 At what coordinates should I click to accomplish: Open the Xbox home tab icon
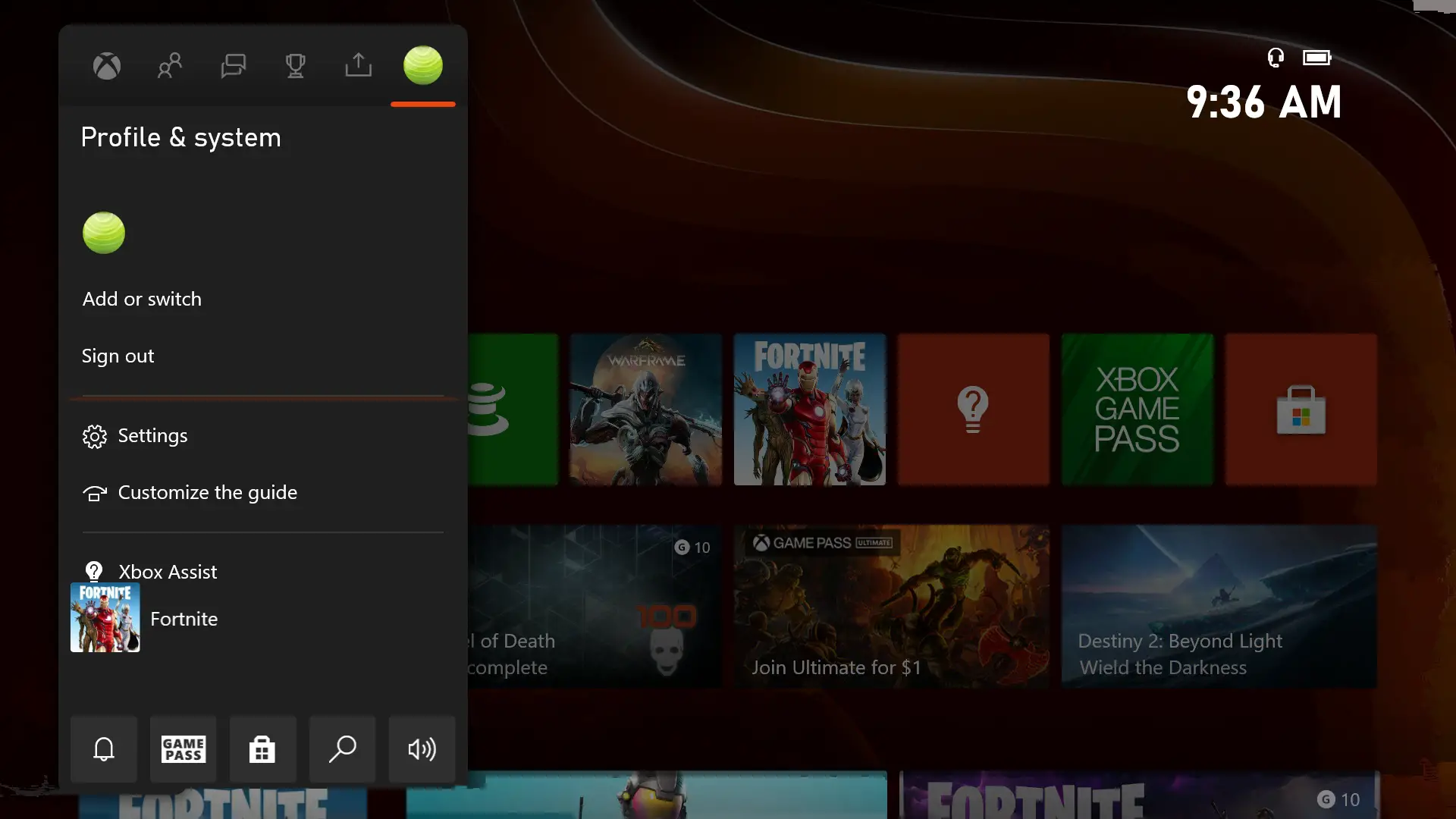coord(107,67)
